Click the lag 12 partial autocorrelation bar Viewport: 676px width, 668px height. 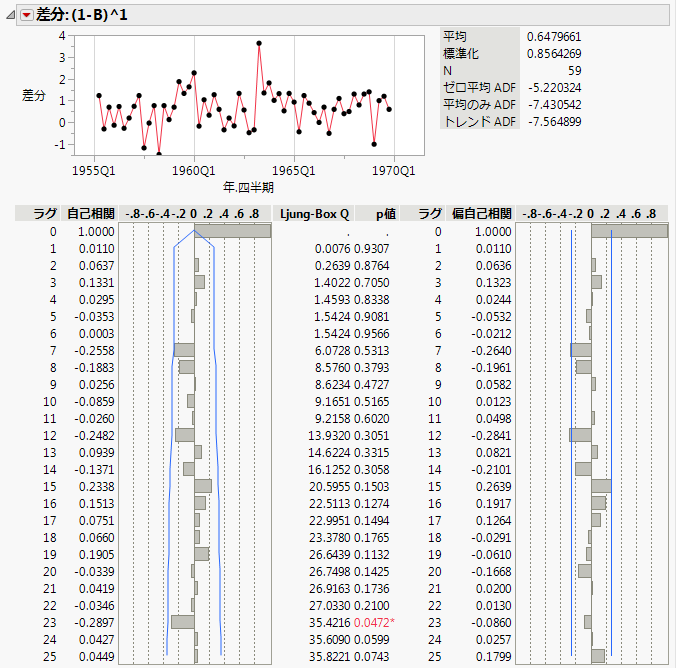pyautogui.click(x=580, y=435)
